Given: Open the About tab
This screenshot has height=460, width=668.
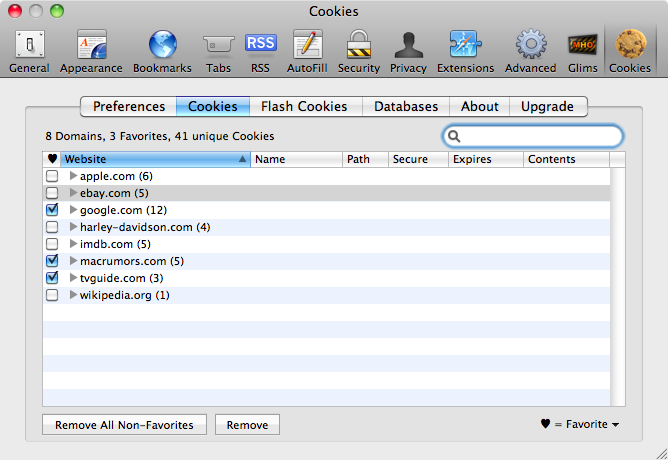Looking at the screenshot, I should point(479,106).
